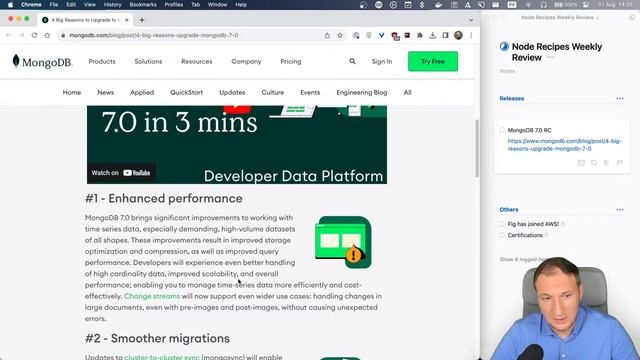
Task: Follow the cluster-to-cluster sync link
Action: pos(162,357)
